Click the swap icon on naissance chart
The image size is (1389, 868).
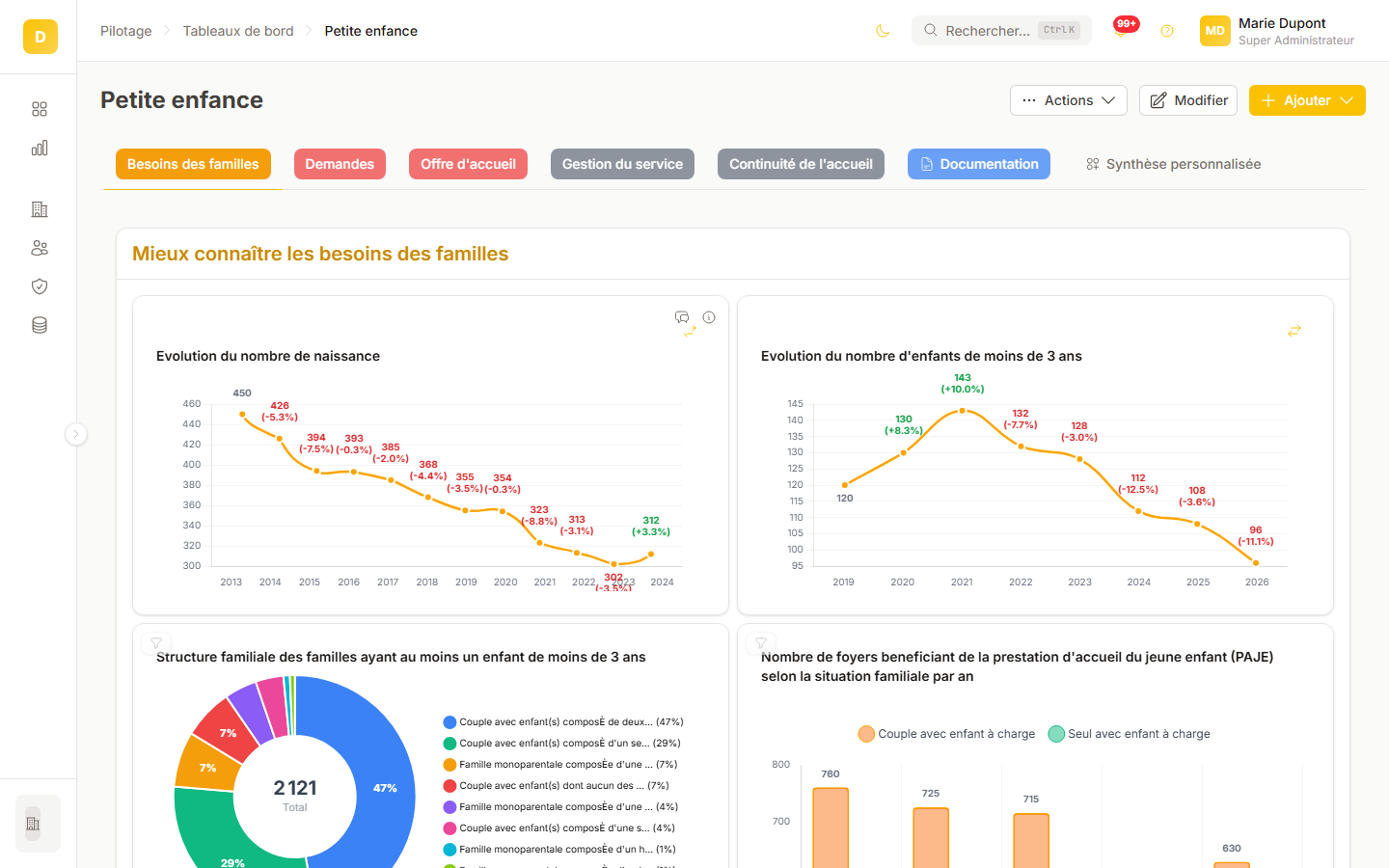coord(690,331)
